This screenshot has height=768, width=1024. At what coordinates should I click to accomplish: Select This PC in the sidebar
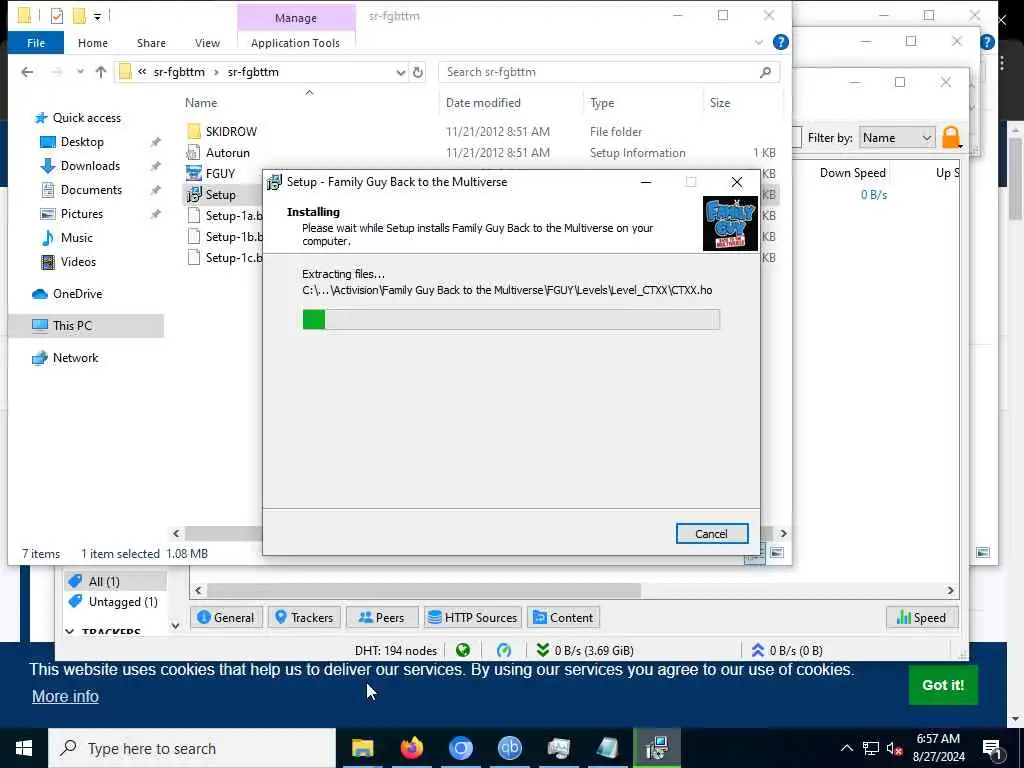click(86, 325)
